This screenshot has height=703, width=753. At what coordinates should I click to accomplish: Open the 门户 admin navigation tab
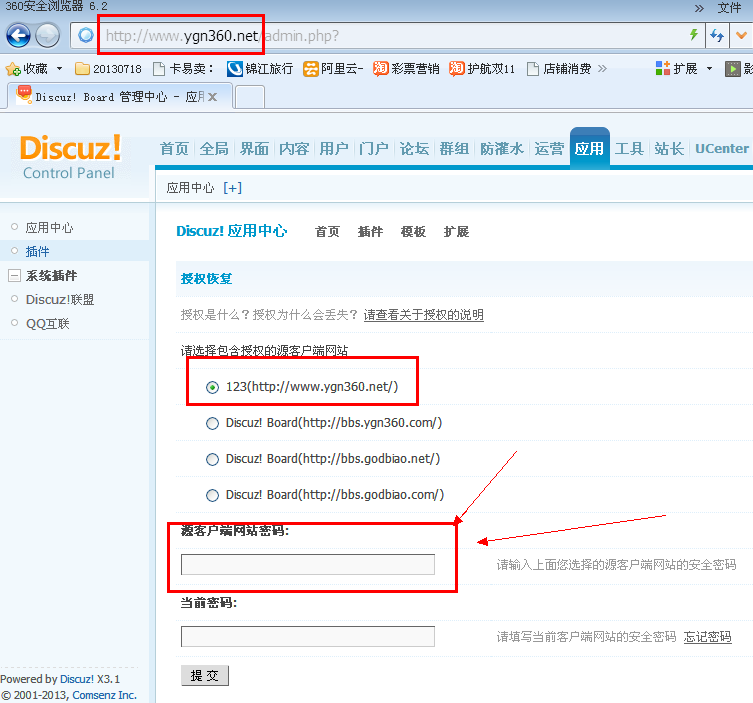(x=374, y=149)
